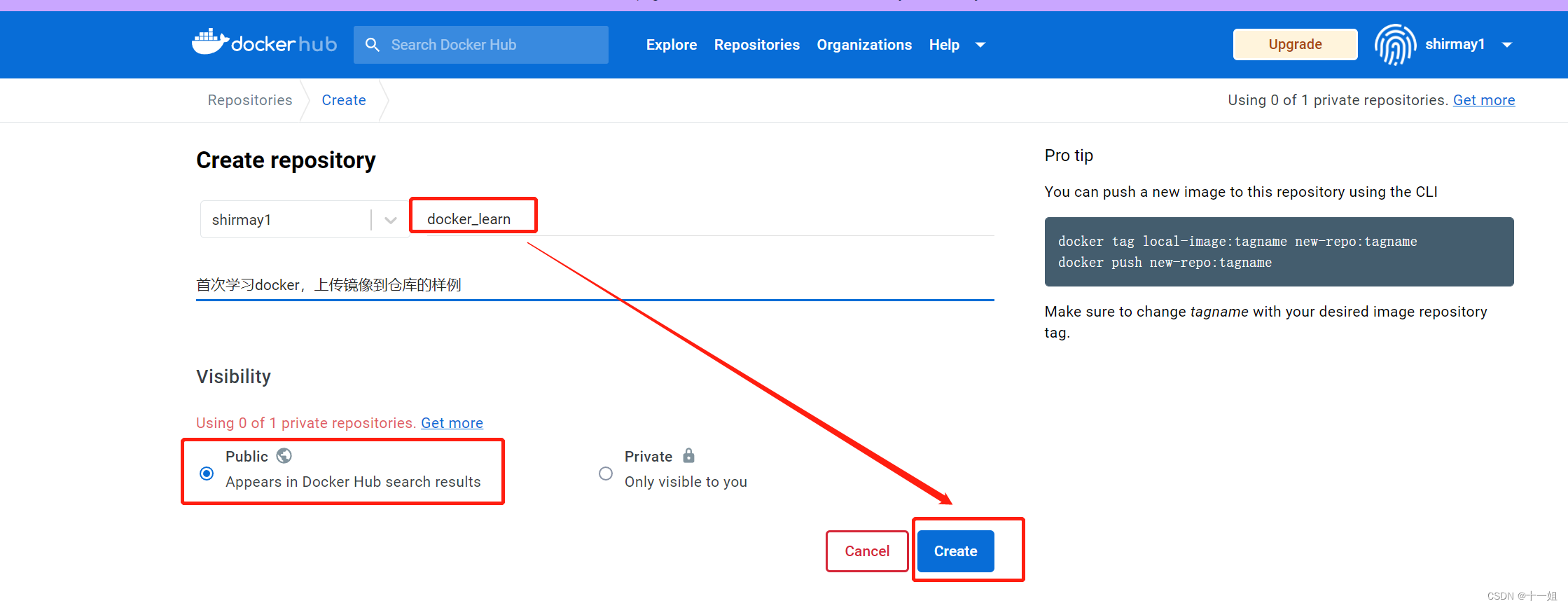Click the lock icon next to Private

[689, 456]
